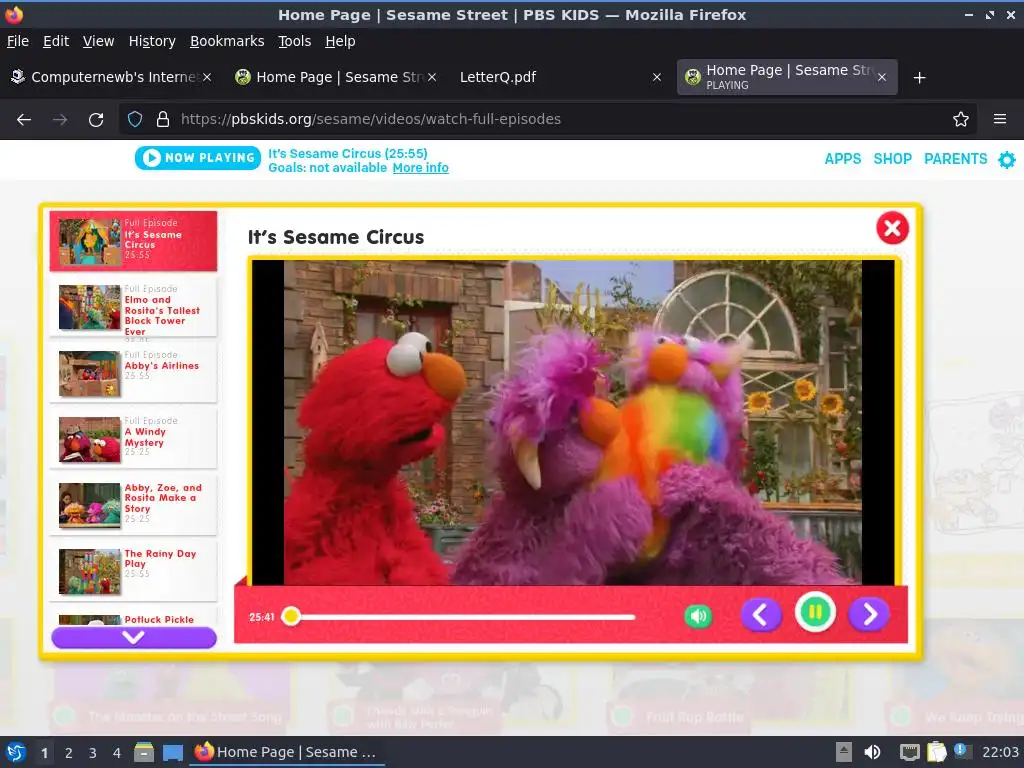Switch to workspace 4 in the taskbar

click(x=117, y=753)
